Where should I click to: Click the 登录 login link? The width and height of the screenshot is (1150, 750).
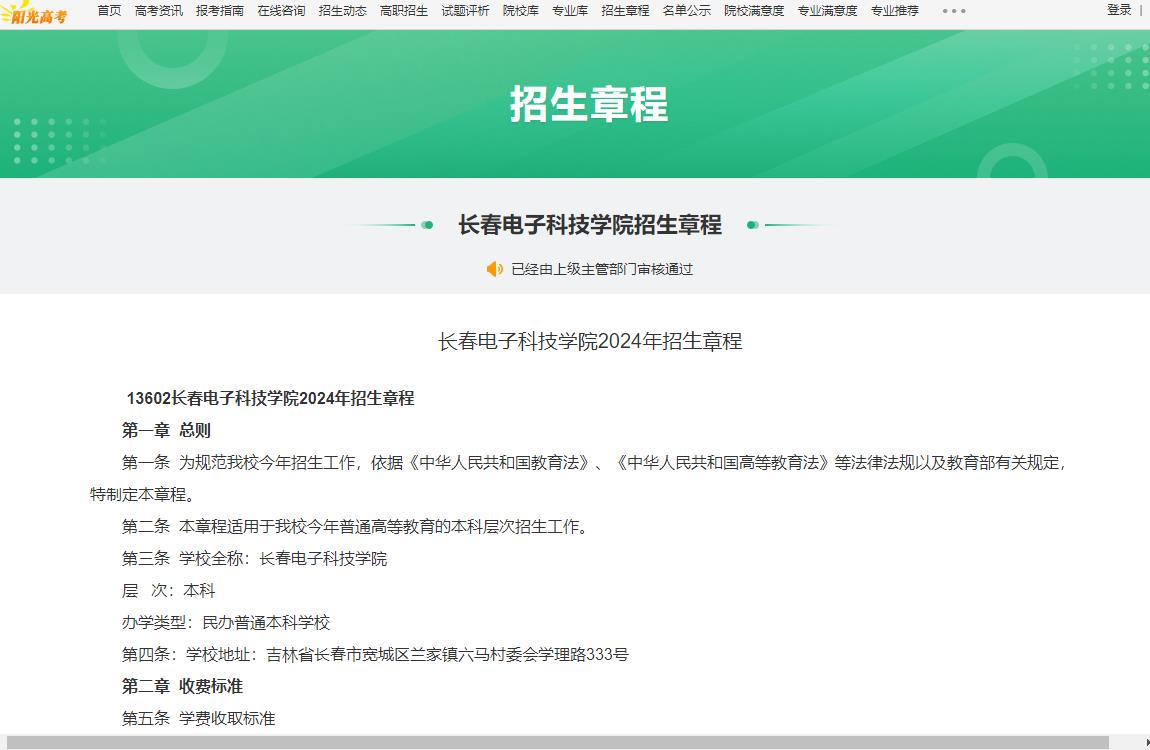(x=1119, y=10)
